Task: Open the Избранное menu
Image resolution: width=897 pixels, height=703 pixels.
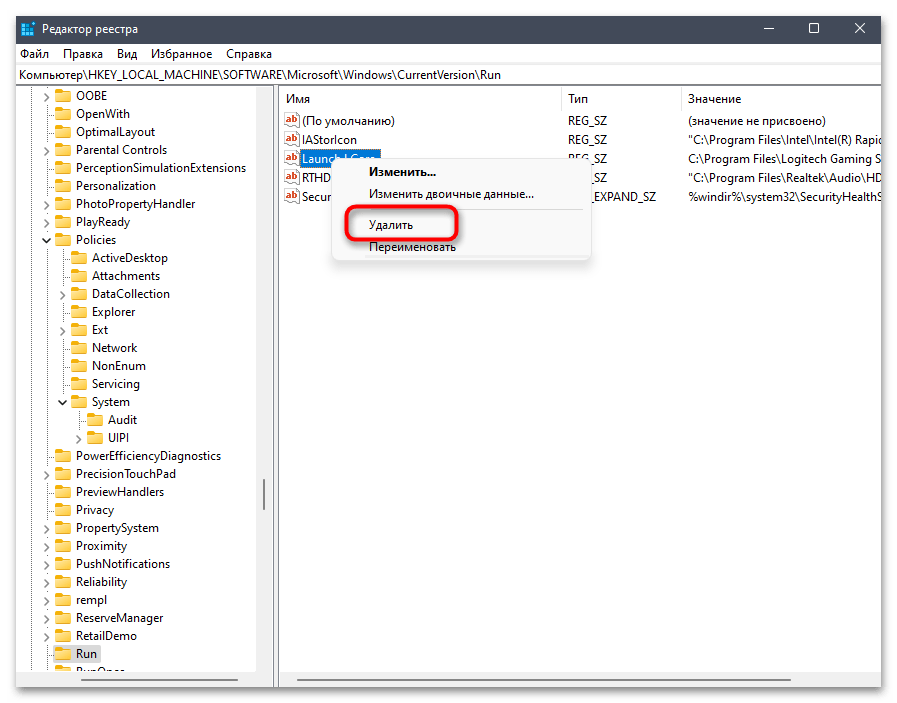Action: [181, 54]
